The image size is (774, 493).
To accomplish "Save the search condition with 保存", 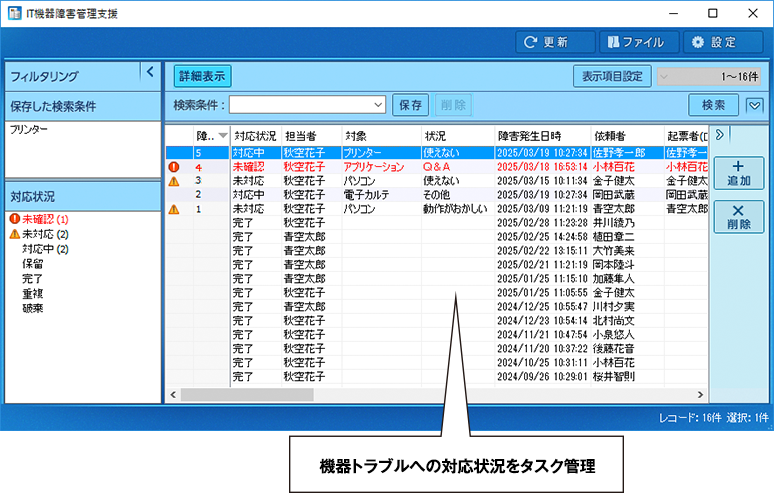I will [410, 105].
